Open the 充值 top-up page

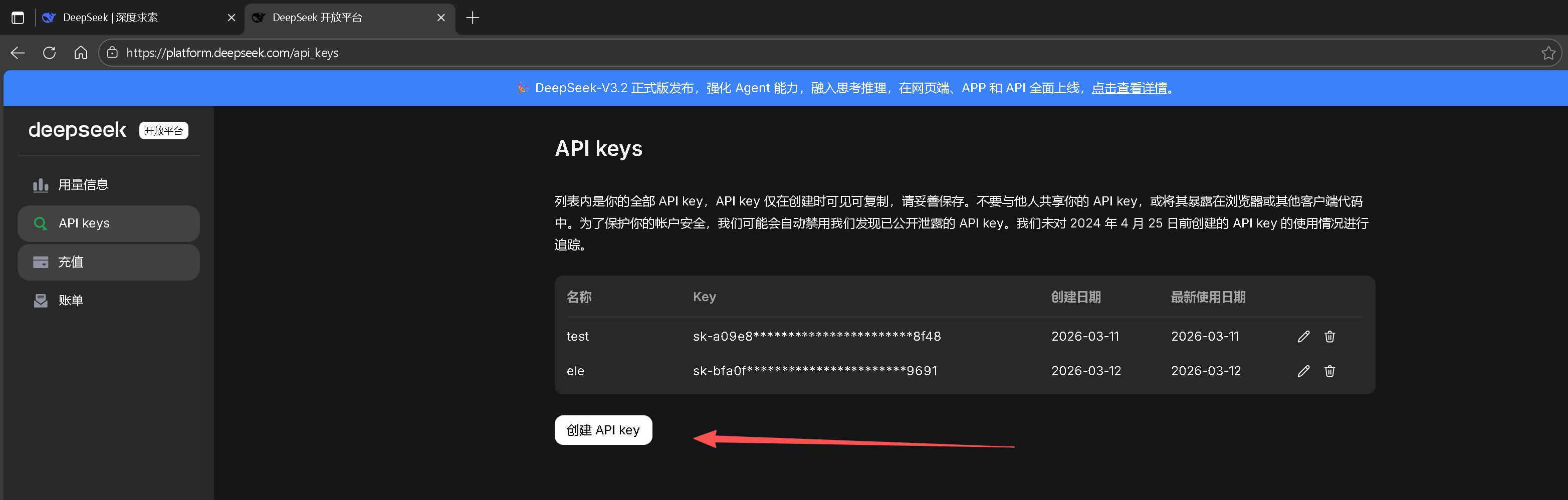pos(108,262)
